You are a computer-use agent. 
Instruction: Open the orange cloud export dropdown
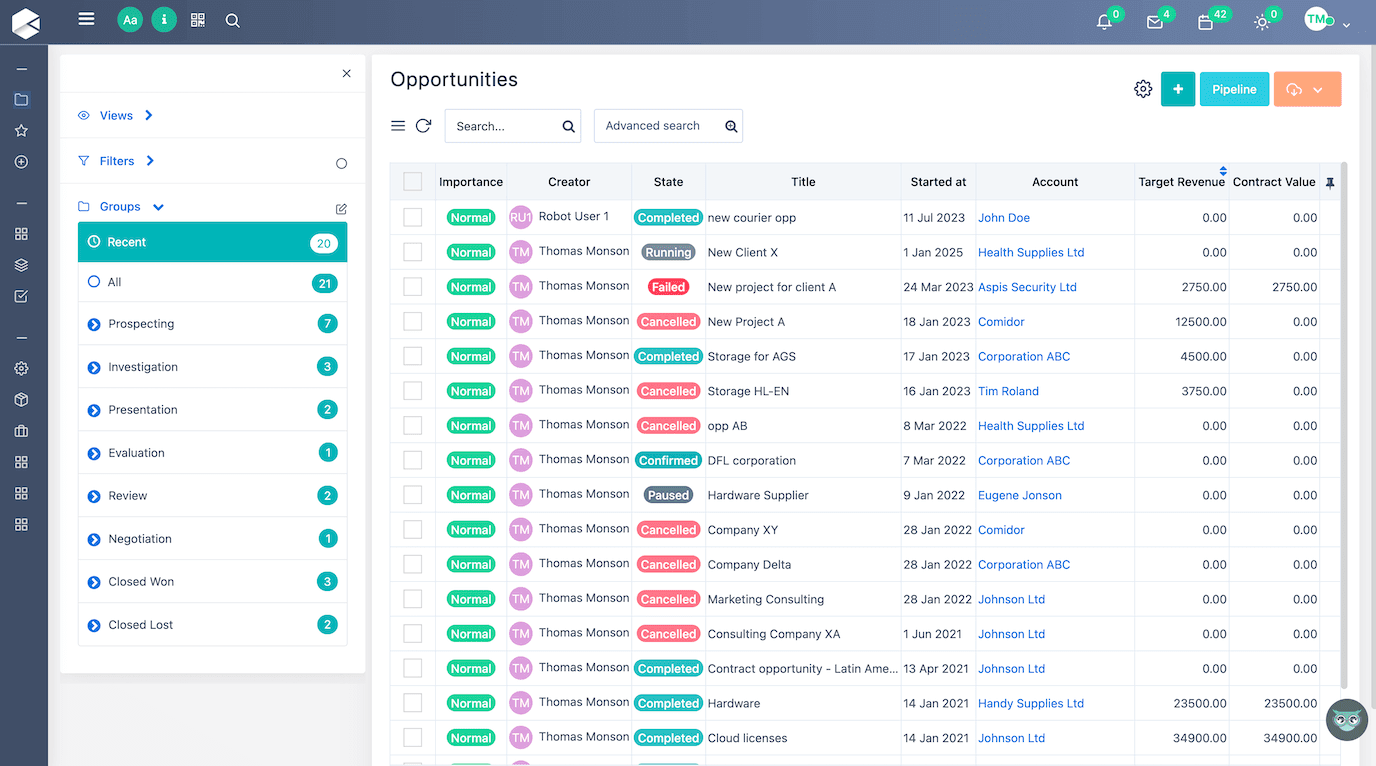pyautogui.click(x=1307, y=89)
